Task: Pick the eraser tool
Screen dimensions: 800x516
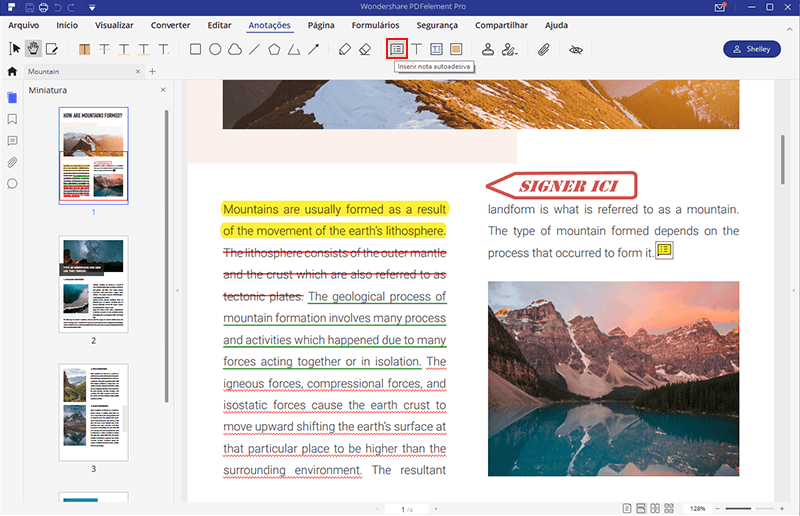Action: point(364,48)
